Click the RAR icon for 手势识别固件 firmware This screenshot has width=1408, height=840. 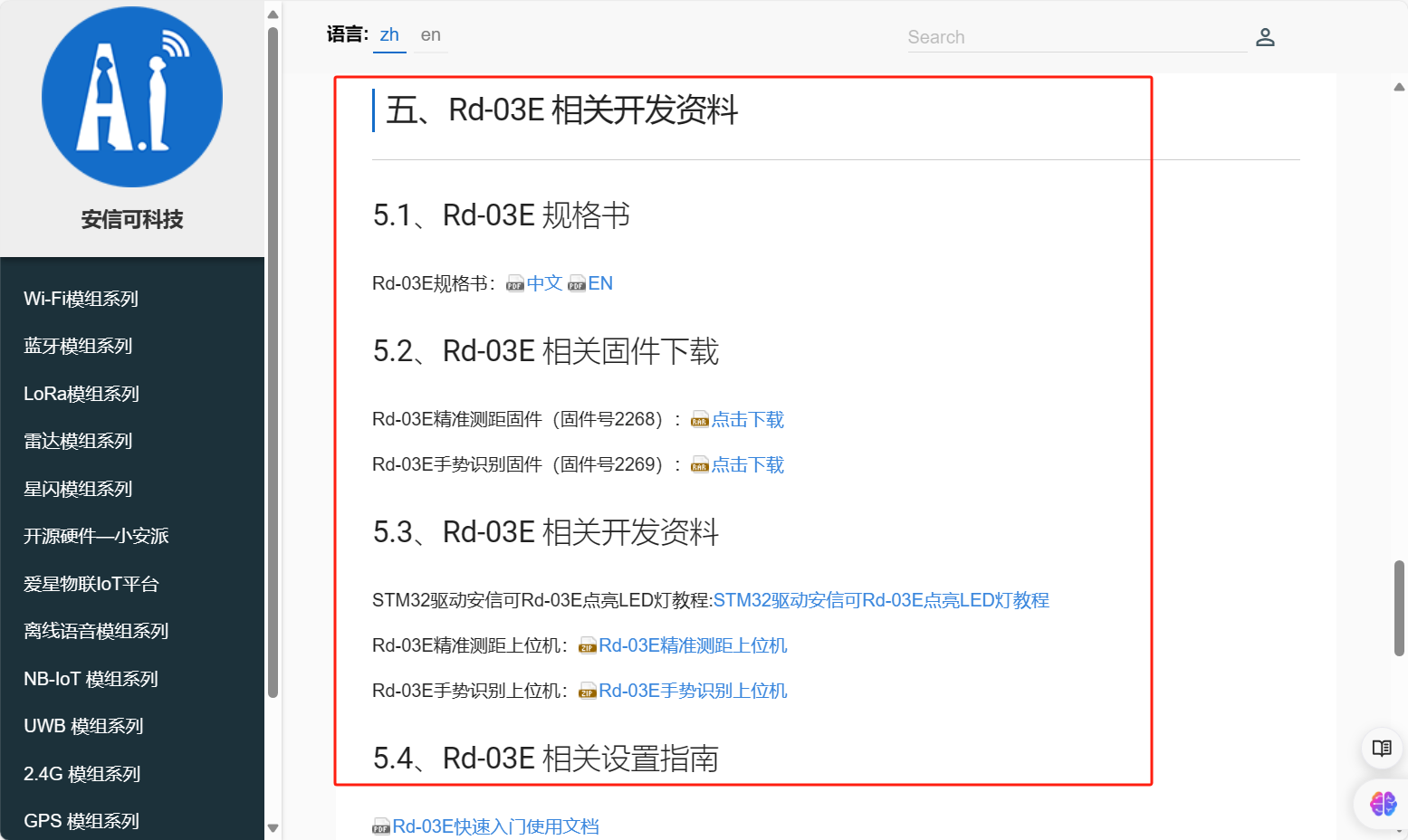(699, 464)
